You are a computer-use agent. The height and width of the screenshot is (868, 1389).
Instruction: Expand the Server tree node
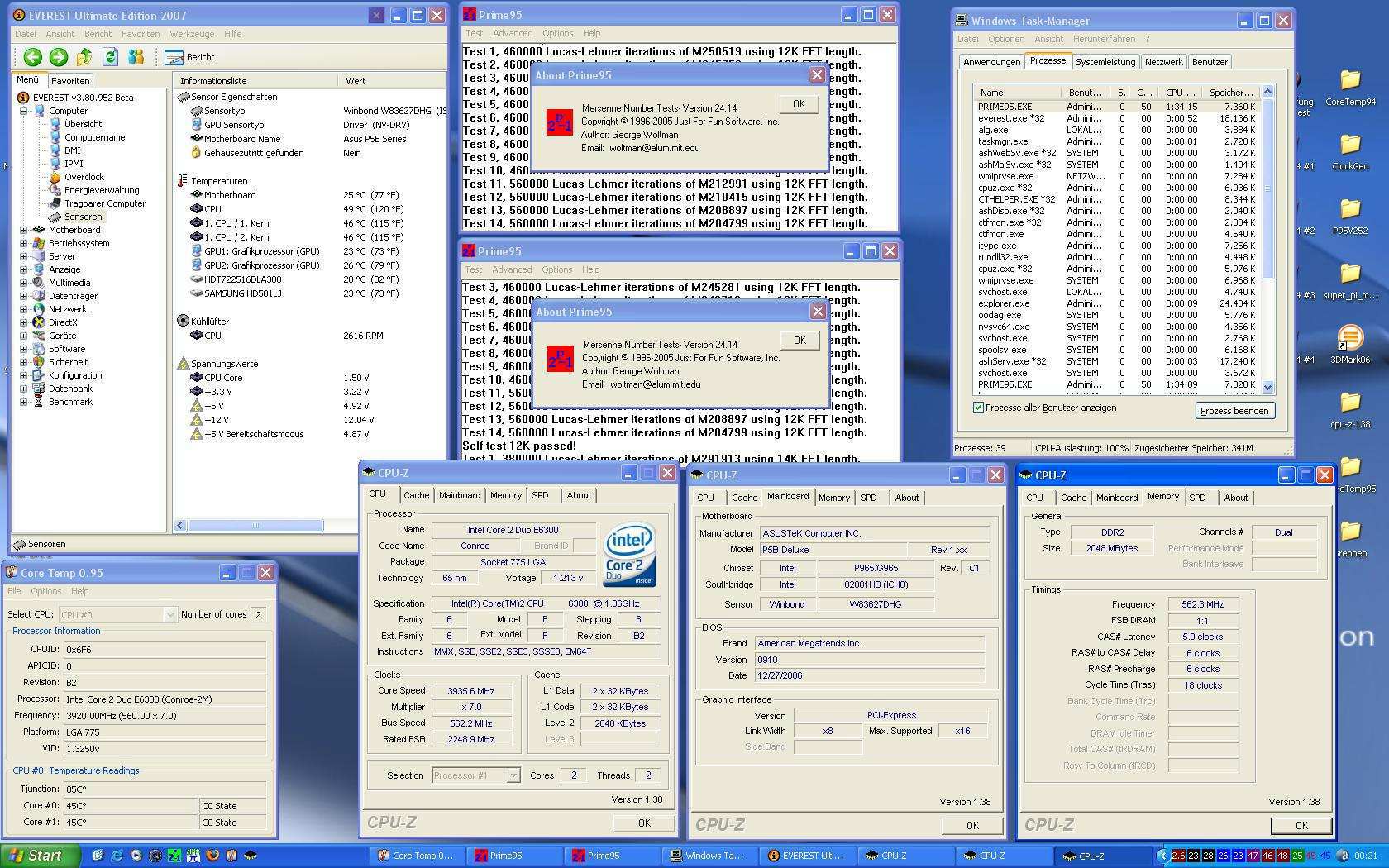coord(24,256)
